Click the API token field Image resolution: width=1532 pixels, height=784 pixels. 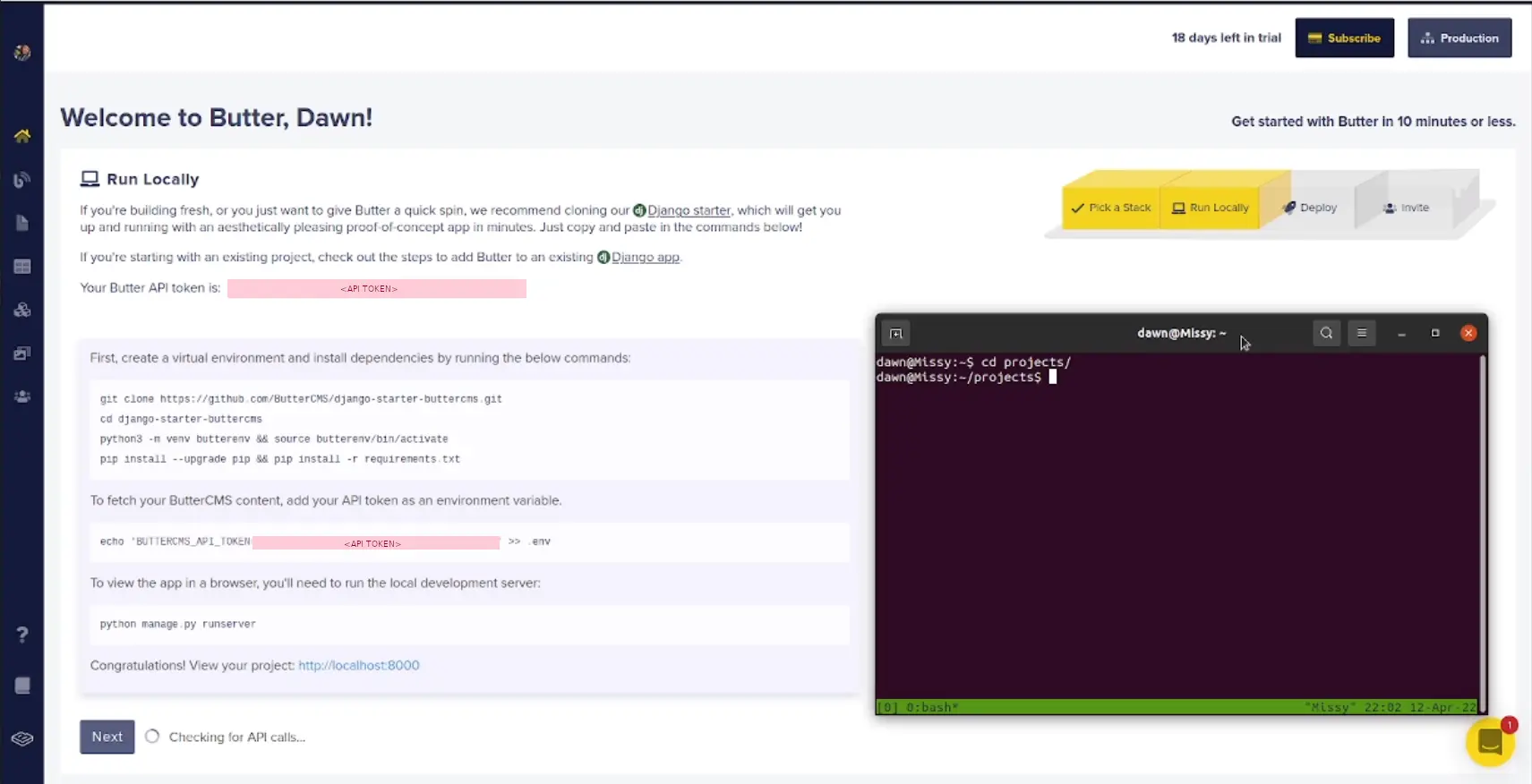click(x=377, y=288)
